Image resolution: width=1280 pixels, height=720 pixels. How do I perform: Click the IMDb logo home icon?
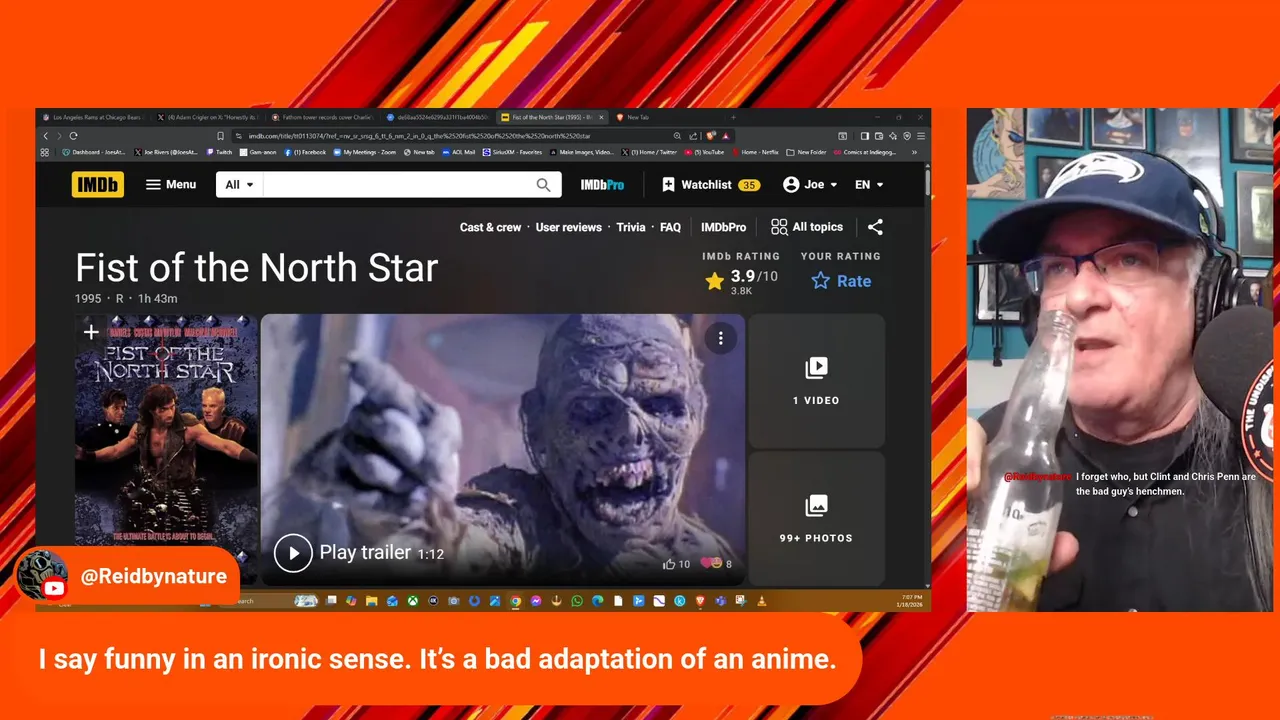coord(97,184)
